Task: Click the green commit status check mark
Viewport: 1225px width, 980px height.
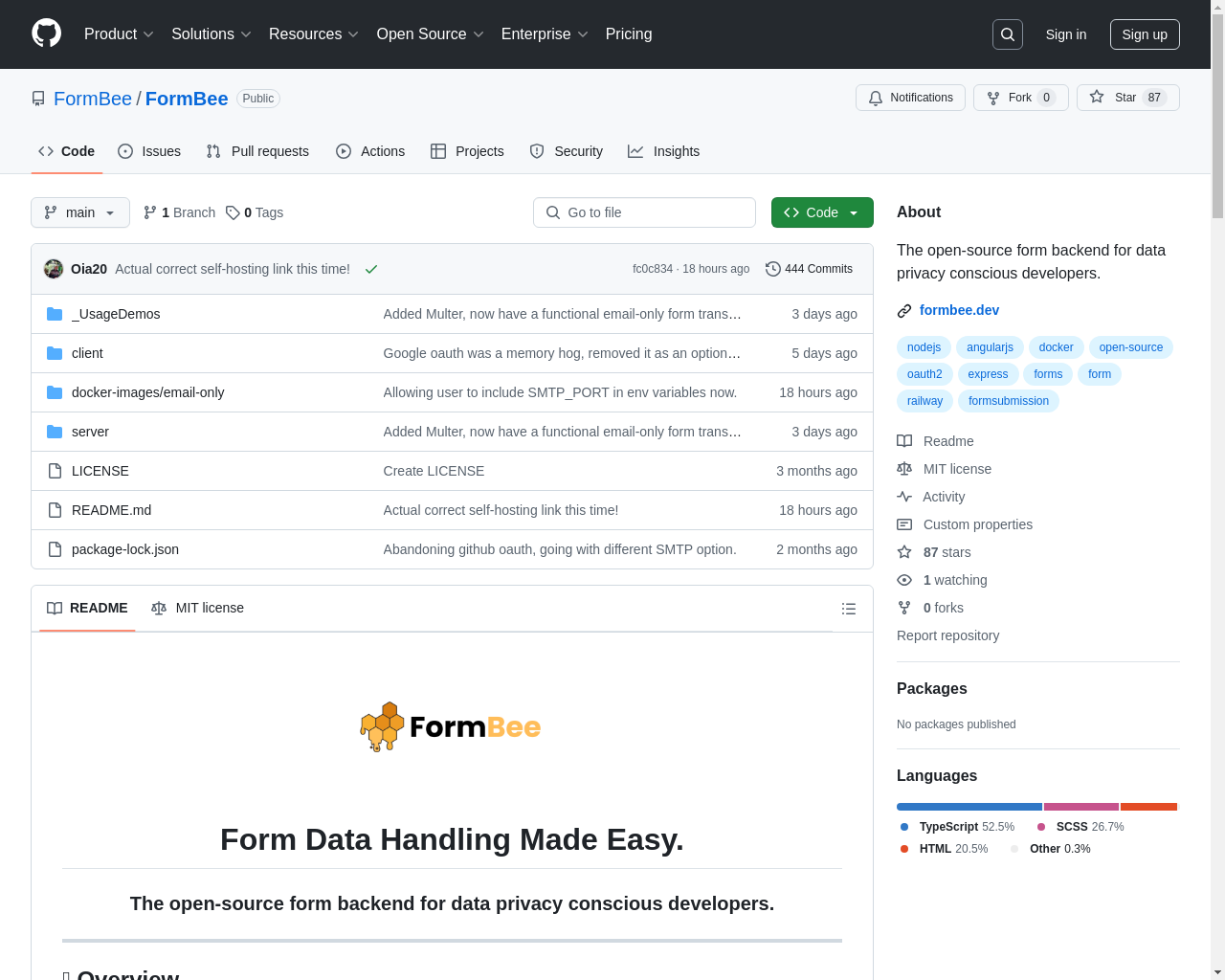Action: tap(371, 269)
